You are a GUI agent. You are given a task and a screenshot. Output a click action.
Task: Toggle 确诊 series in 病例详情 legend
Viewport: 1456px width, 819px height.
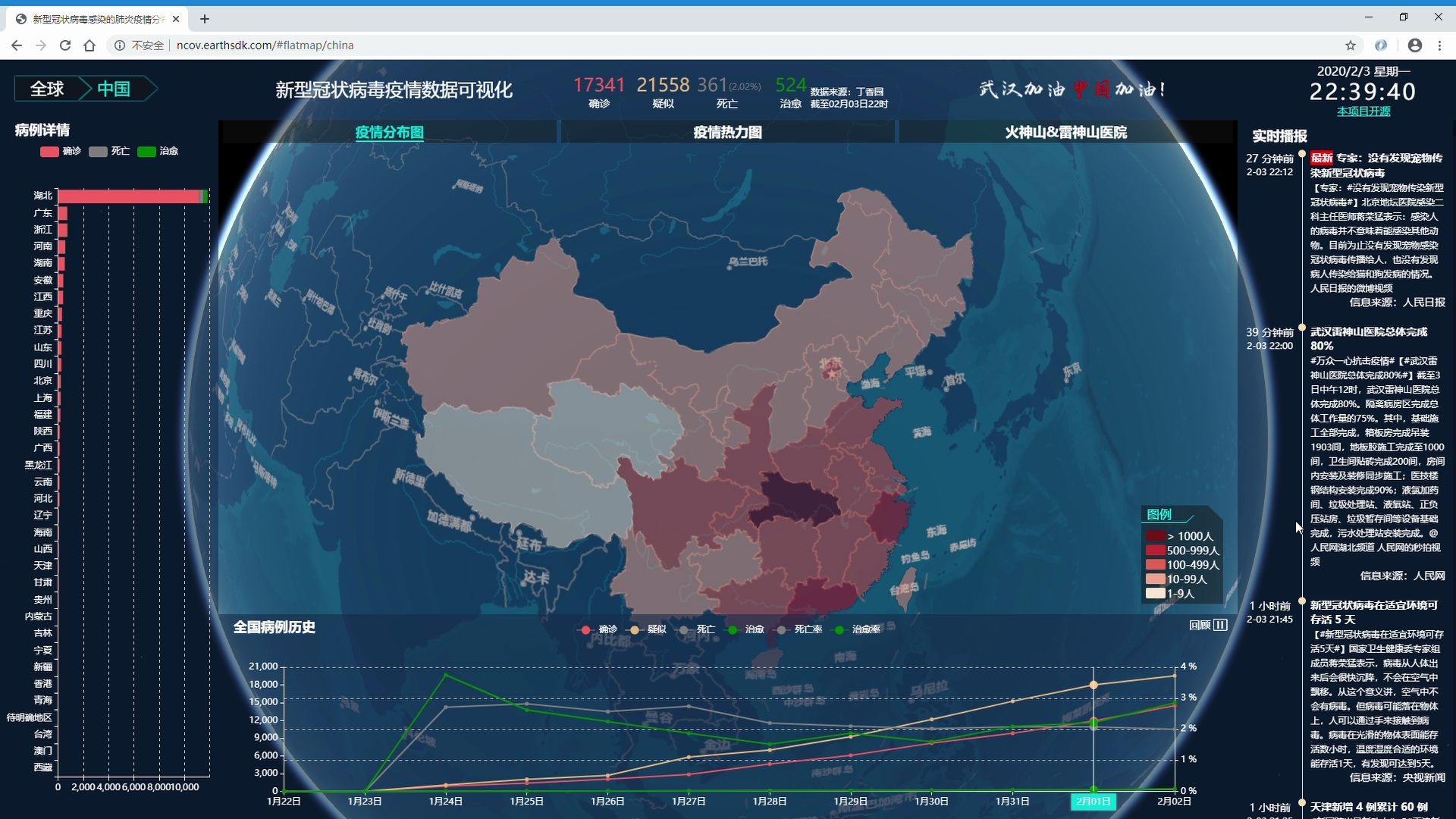click(61, 151)
